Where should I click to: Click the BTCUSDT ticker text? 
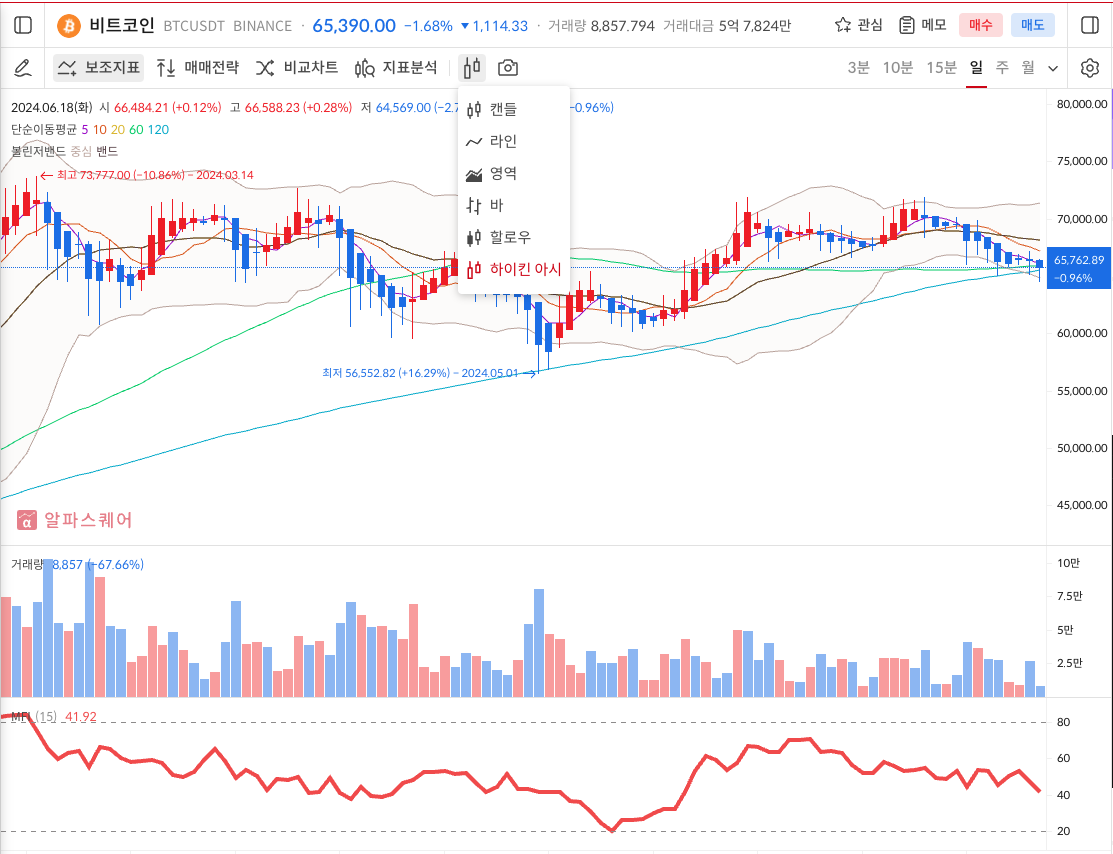tap(194, 26)
